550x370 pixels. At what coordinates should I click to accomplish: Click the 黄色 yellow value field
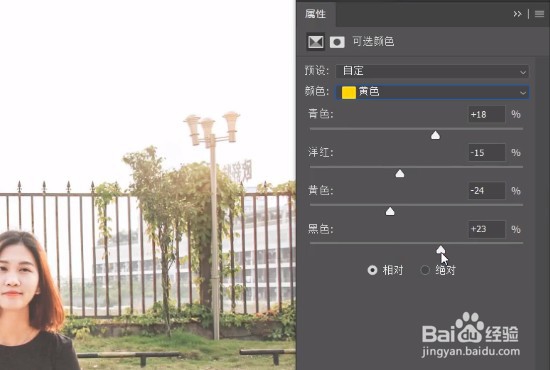click(x=487, y=191)
